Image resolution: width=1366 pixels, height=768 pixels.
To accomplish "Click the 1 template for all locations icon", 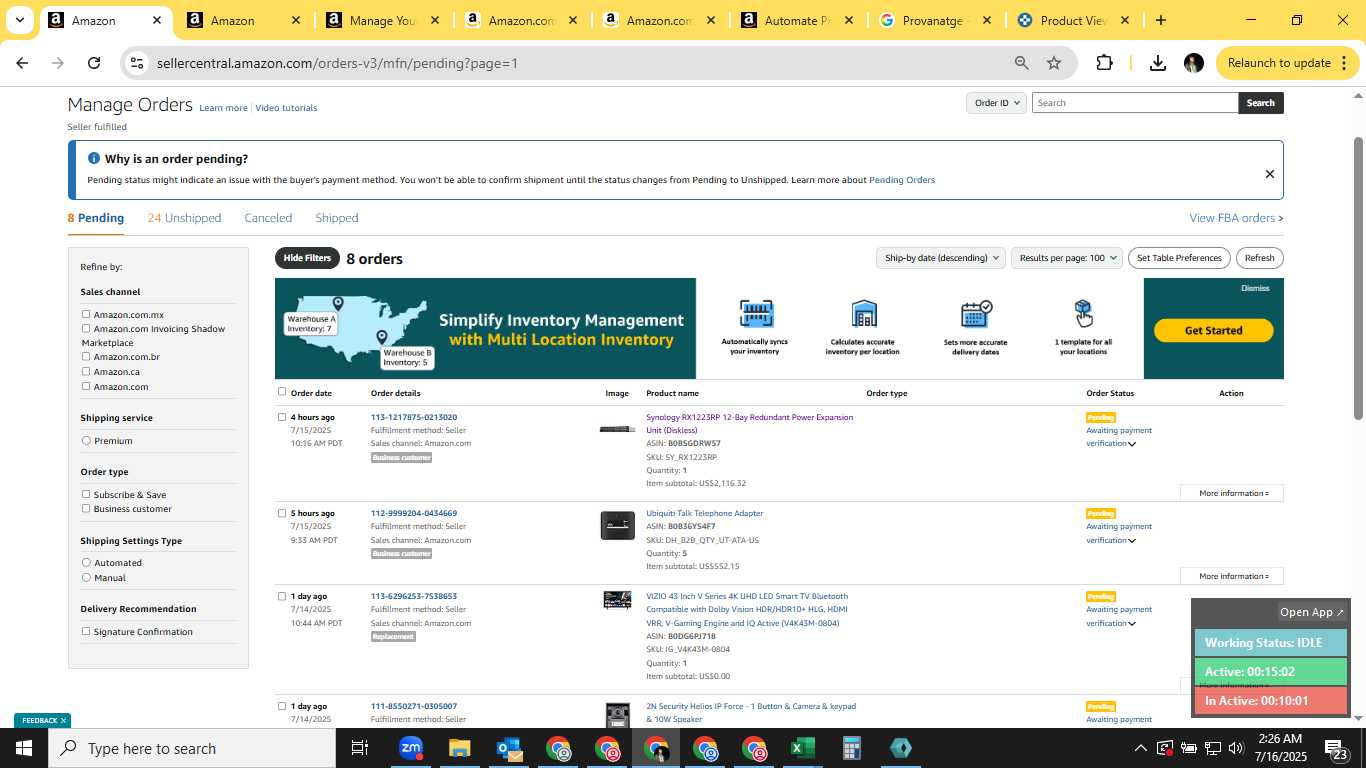I will (1083, 313).
